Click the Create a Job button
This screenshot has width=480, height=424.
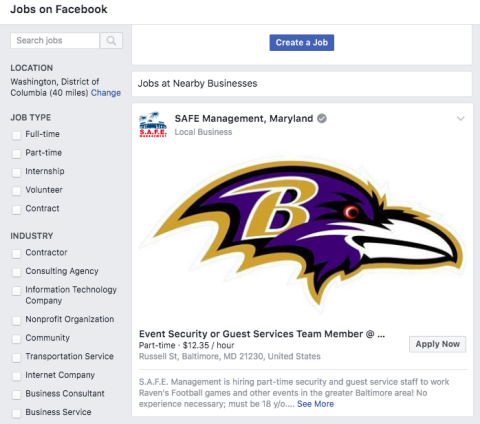[302, 43]
